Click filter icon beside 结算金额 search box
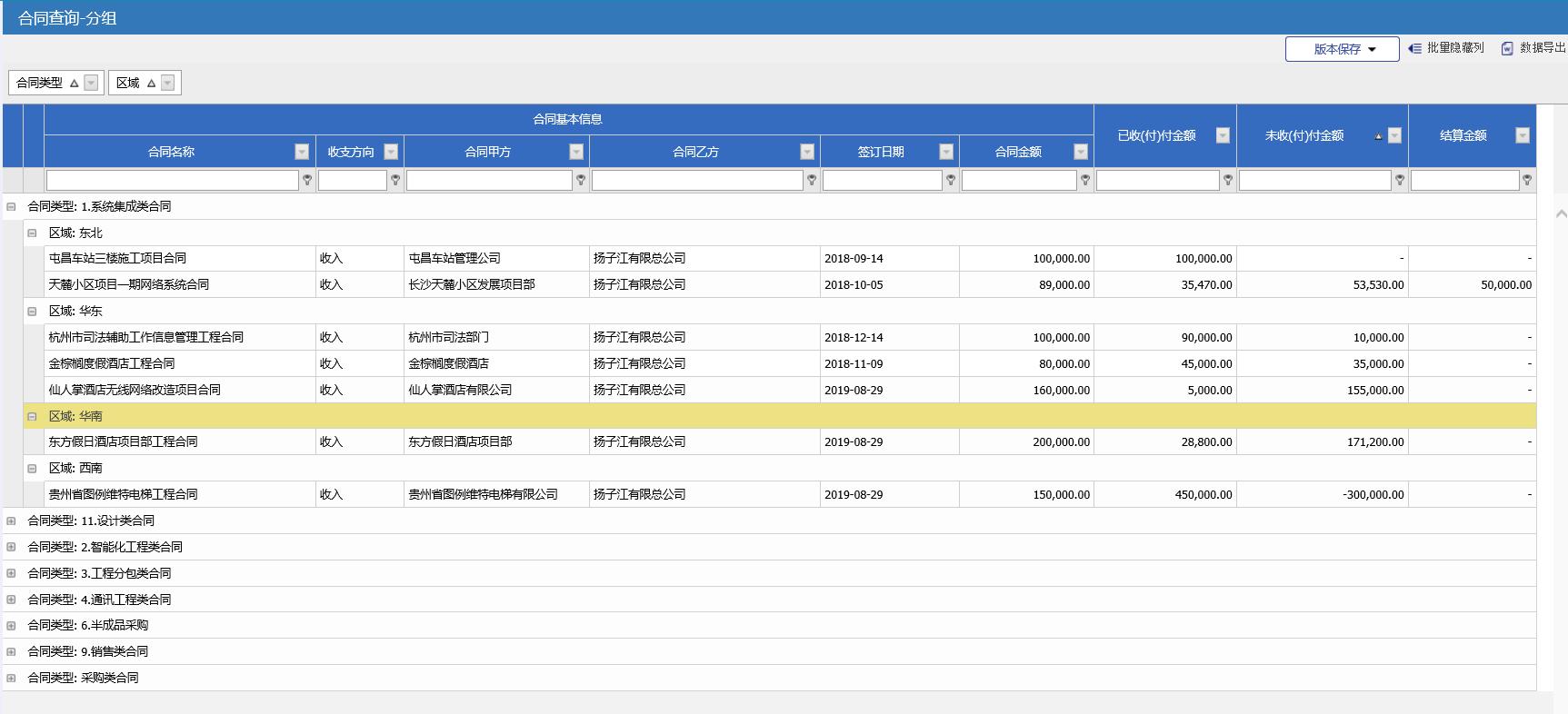The width and height of the screenshot is (1568, 714). click(1527, 181)
